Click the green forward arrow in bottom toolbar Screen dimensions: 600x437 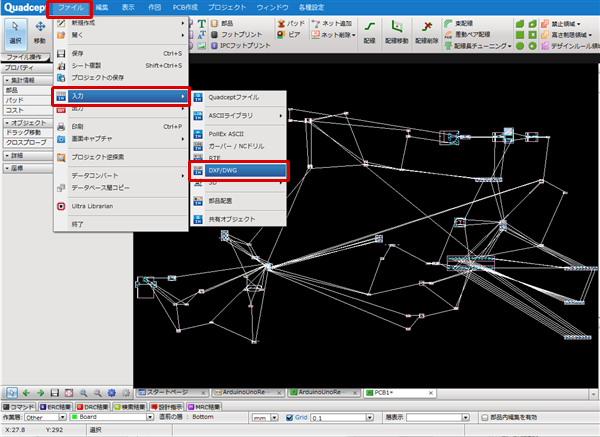tap(41, 393)
